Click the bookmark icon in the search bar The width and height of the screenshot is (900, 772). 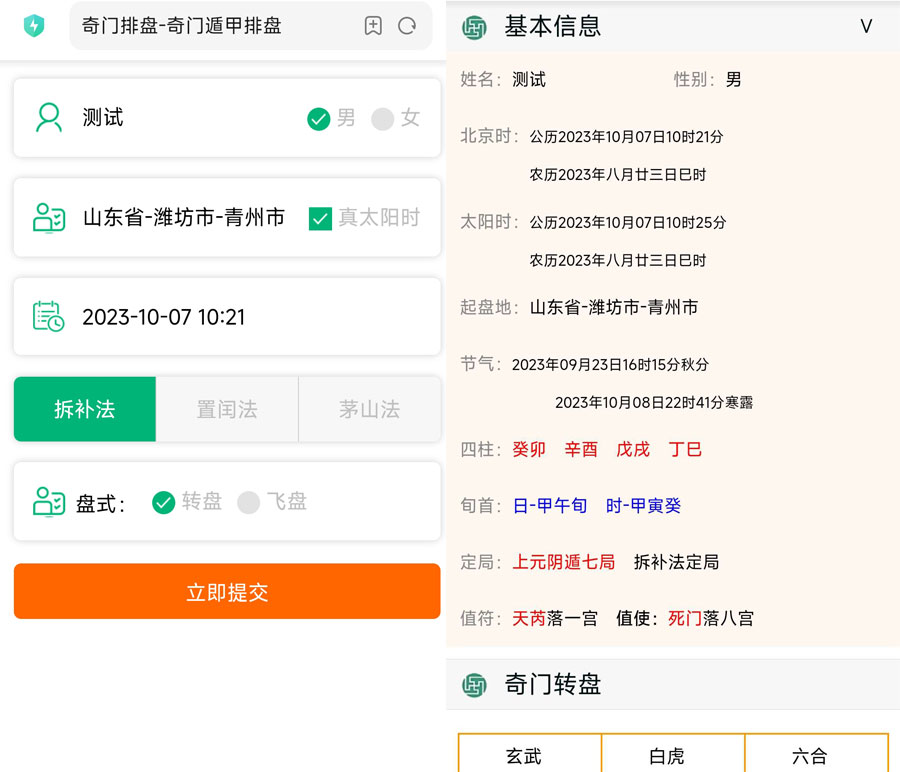coord(372,26)
